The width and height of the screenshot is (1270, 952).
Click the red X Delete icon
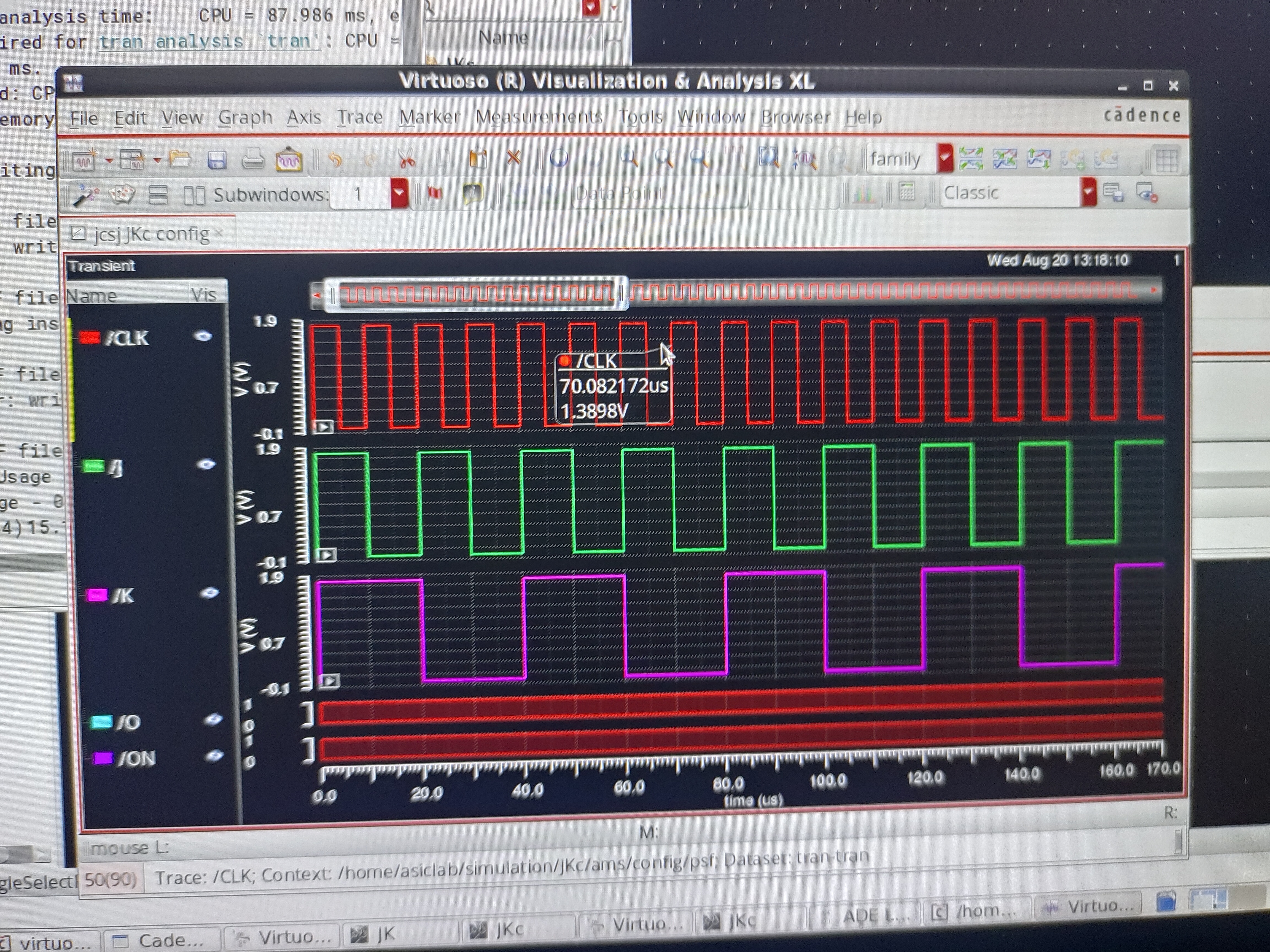tap(514, 157)
